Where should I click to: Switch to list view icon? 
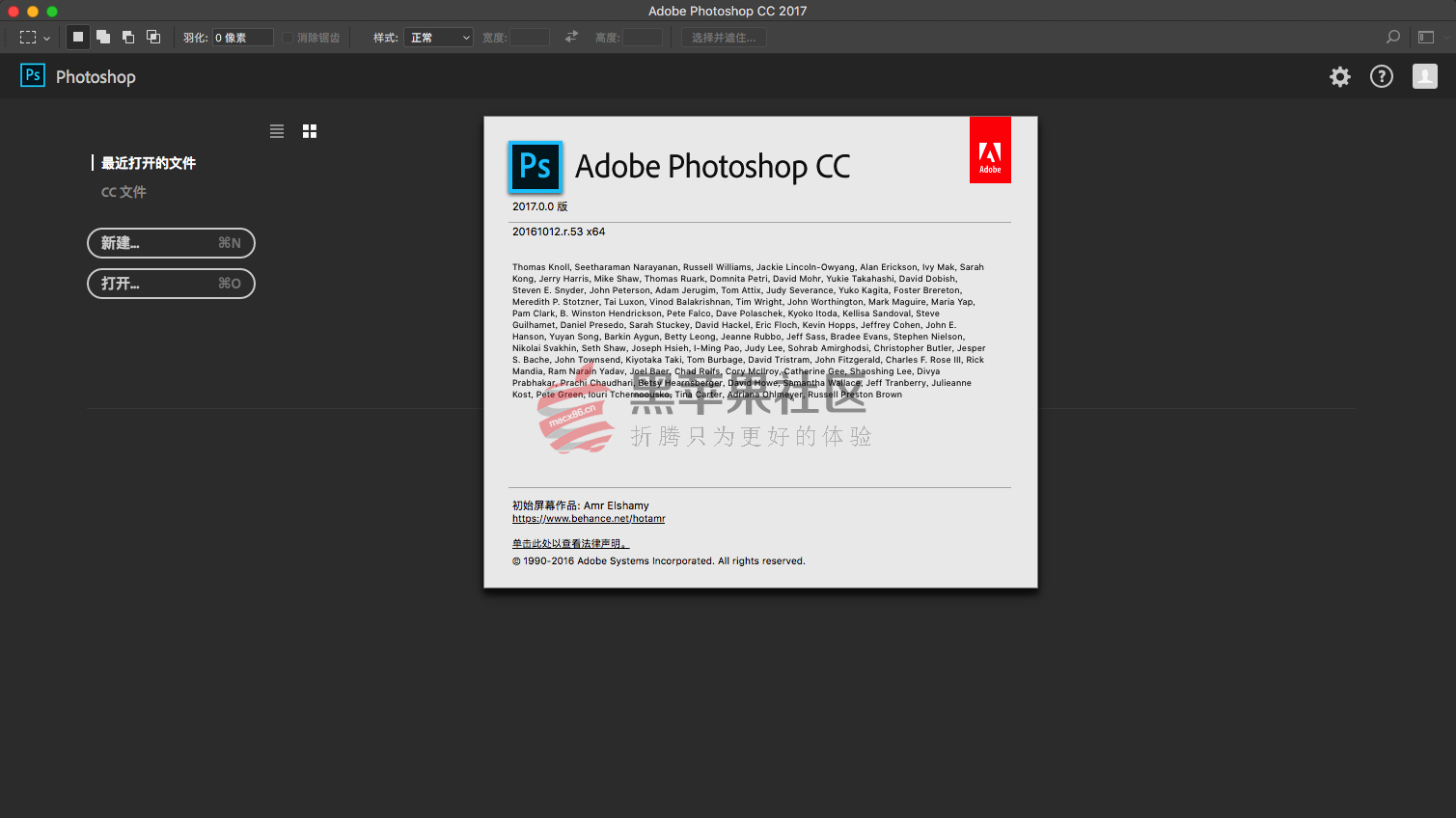[277, 131]
